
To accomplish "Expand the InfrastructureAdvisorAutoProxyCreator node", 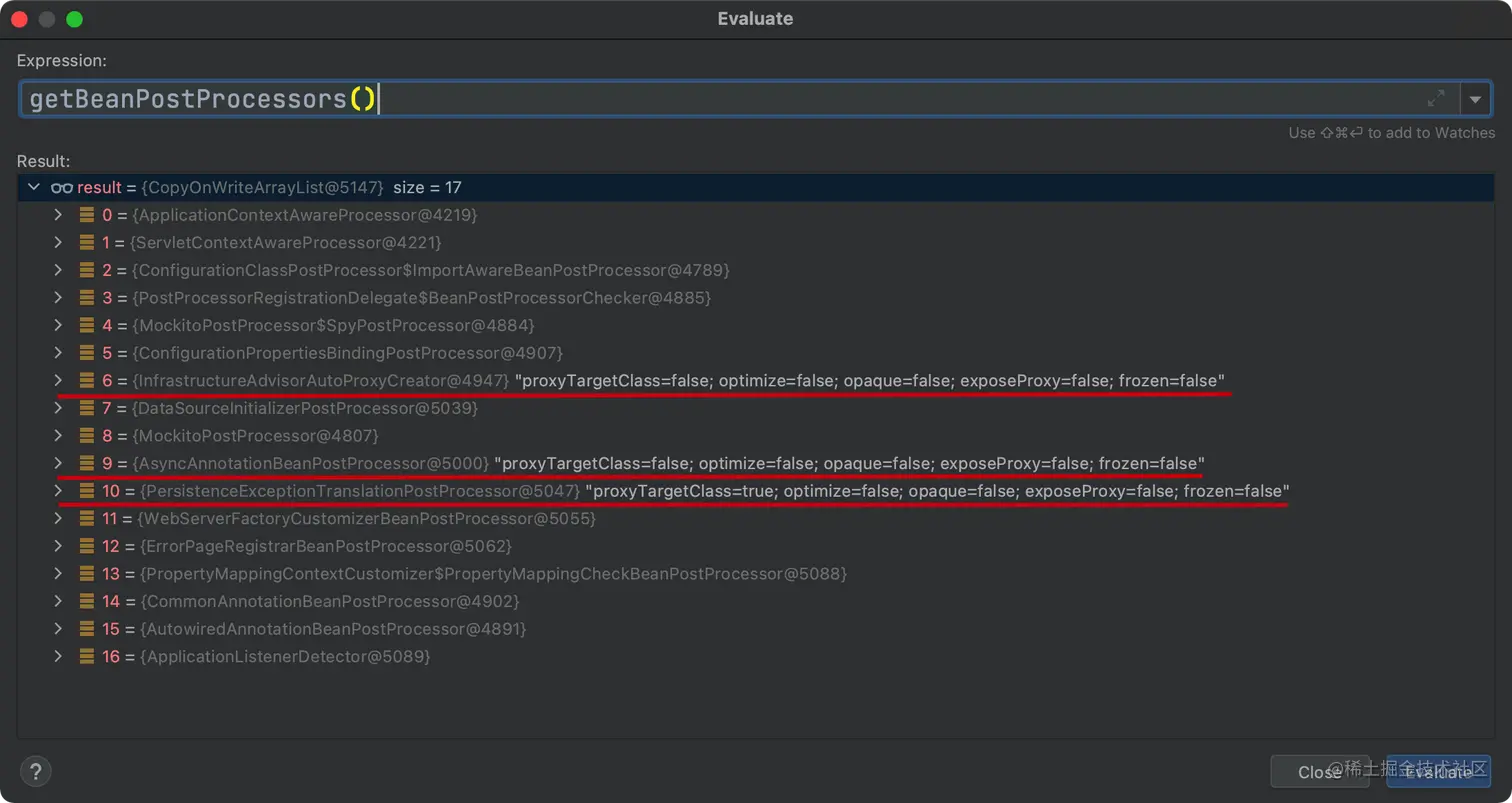I will pos(58,380).
